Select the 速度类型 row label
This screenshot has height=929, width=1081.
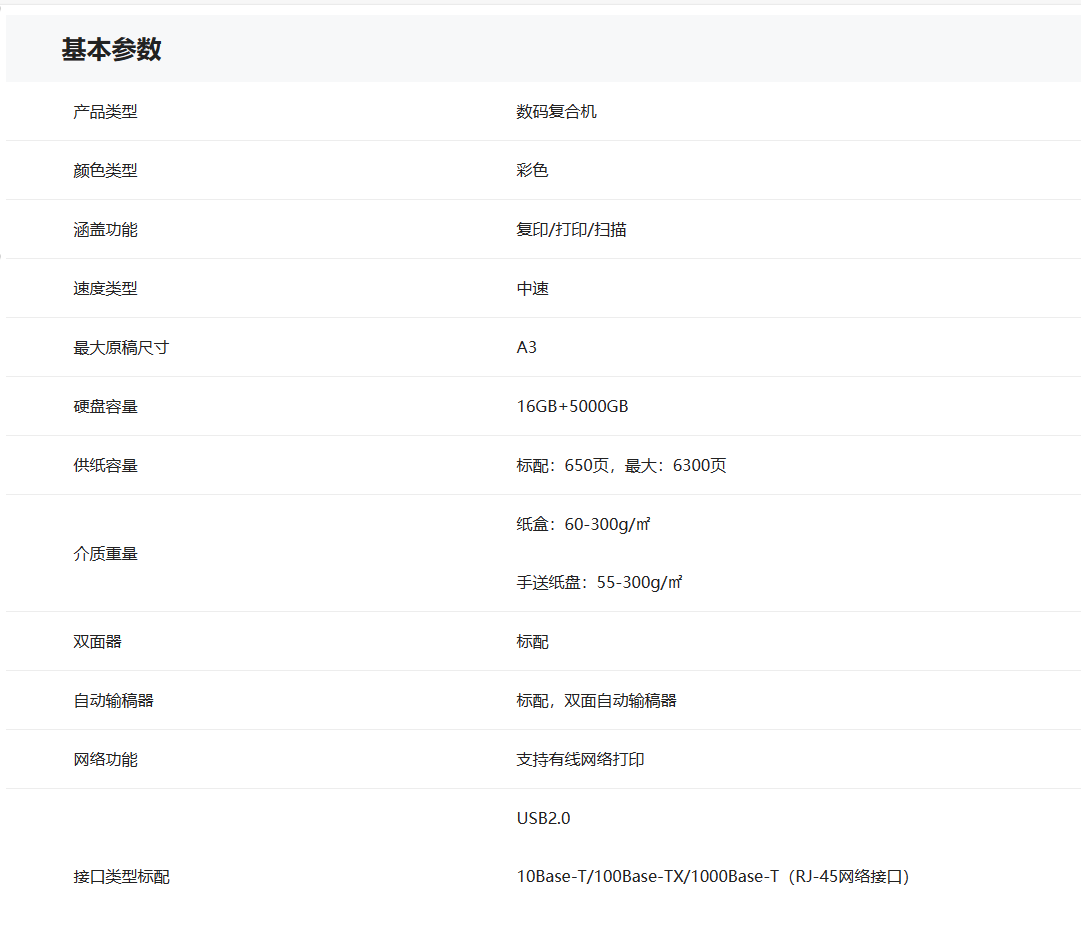click(105, 289)
